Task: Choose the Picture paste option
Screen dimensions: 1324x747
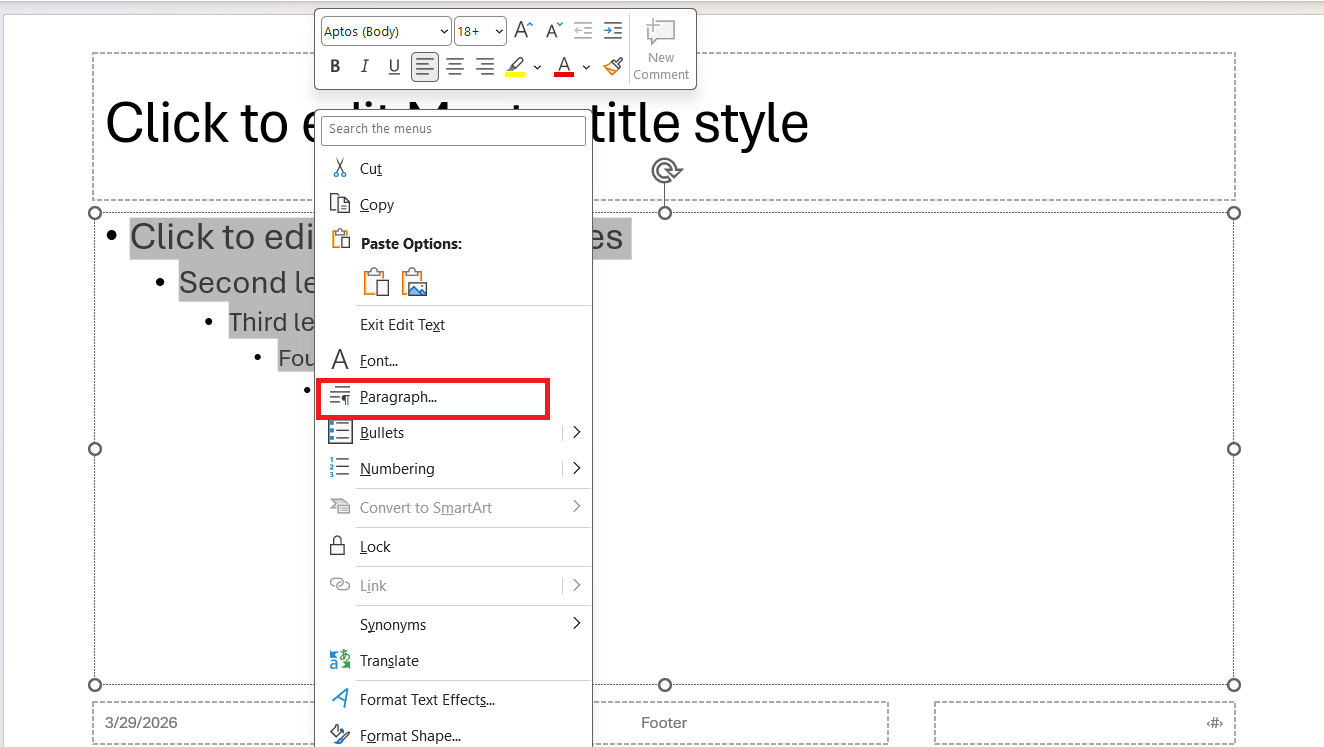Action: click(x=414, y=283)
